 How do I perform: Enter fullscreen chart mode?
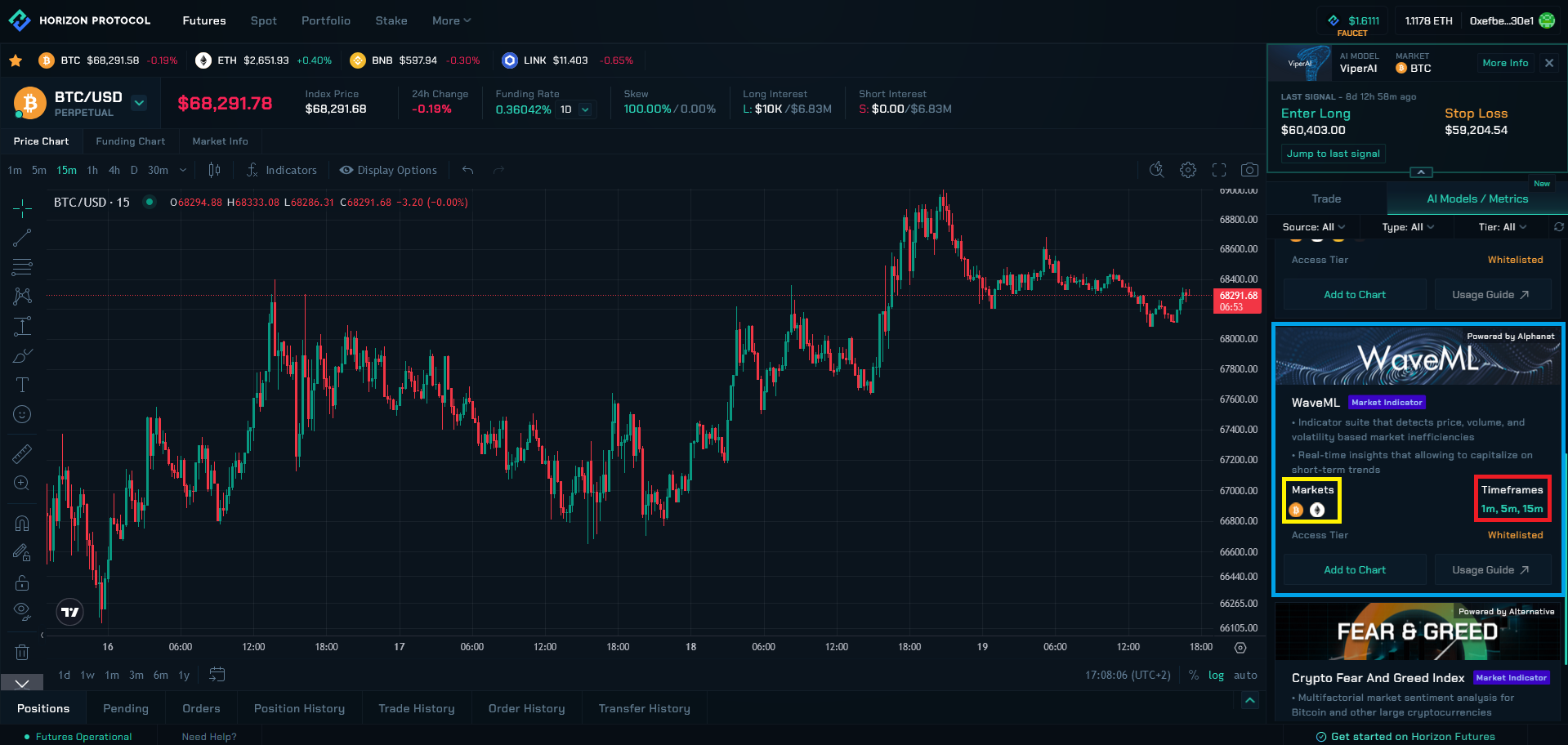(1219, 170)
